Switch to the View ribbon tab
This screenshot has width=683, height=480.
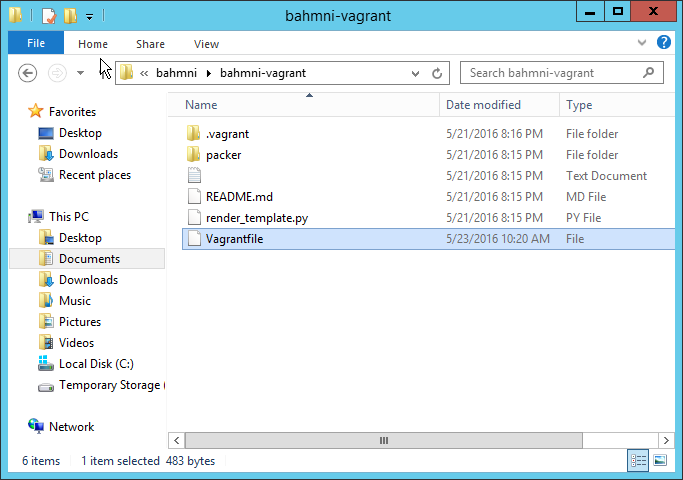pos(206,44)
